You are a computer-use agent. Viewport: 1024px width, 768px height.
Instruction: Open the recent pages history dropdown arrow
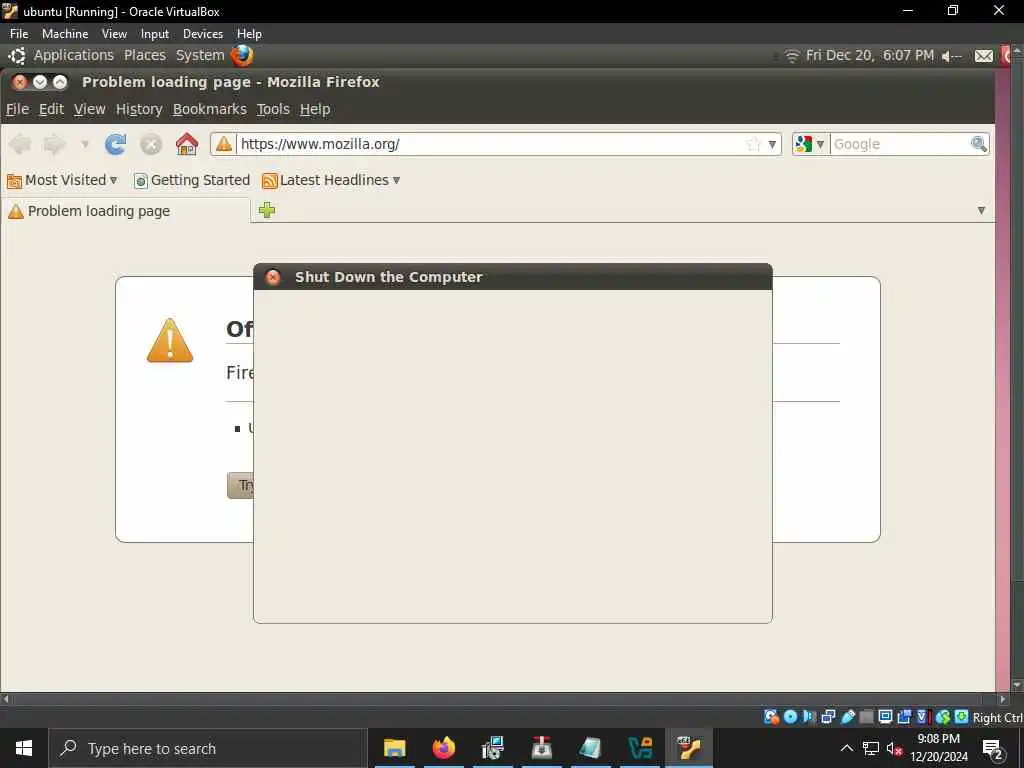tap(84, 144)
